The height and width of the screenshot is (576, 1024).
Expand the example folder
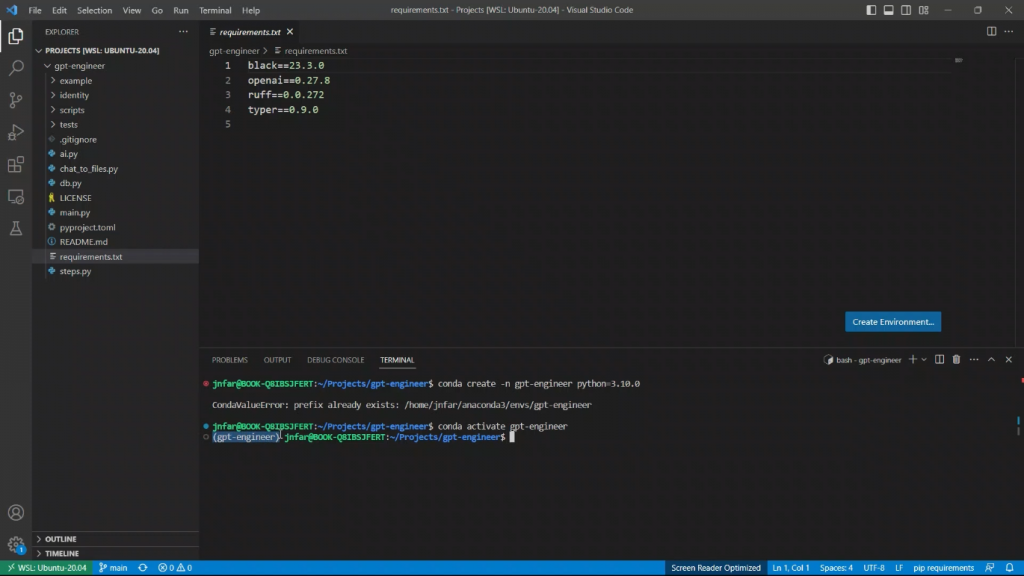pyautogui.click(x=75, y=81)
